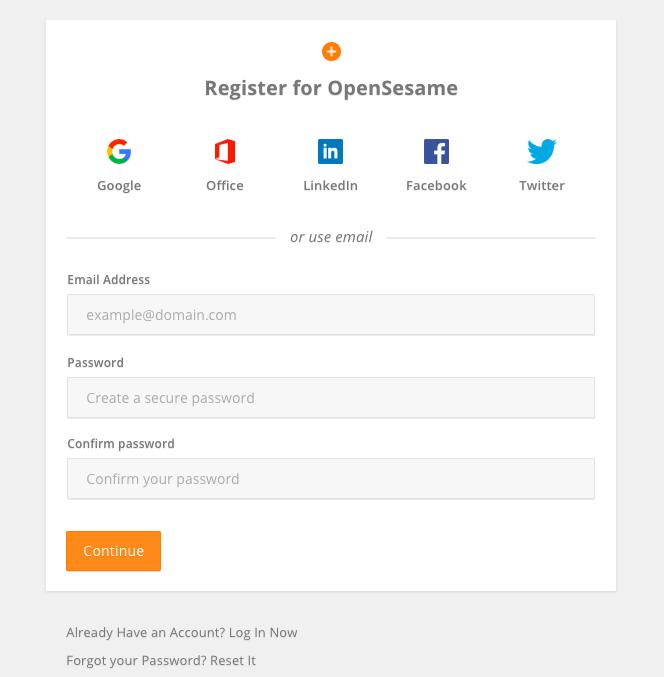Viewport: 664px width, 677px height.
Task: Click the orange Continue button
Action: [x=114, y=551]
